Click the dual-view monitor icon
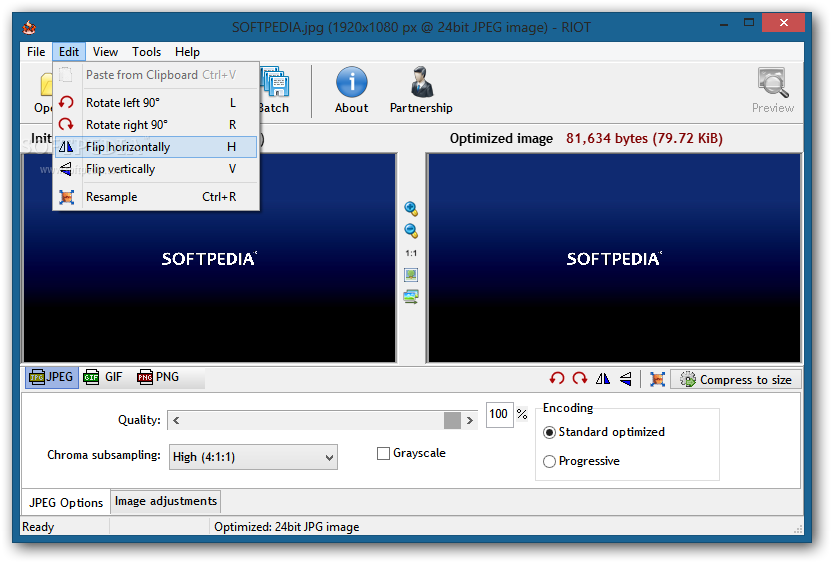This screenshot has height=563, width=832. pyautogui.click(x=411, y=296)
